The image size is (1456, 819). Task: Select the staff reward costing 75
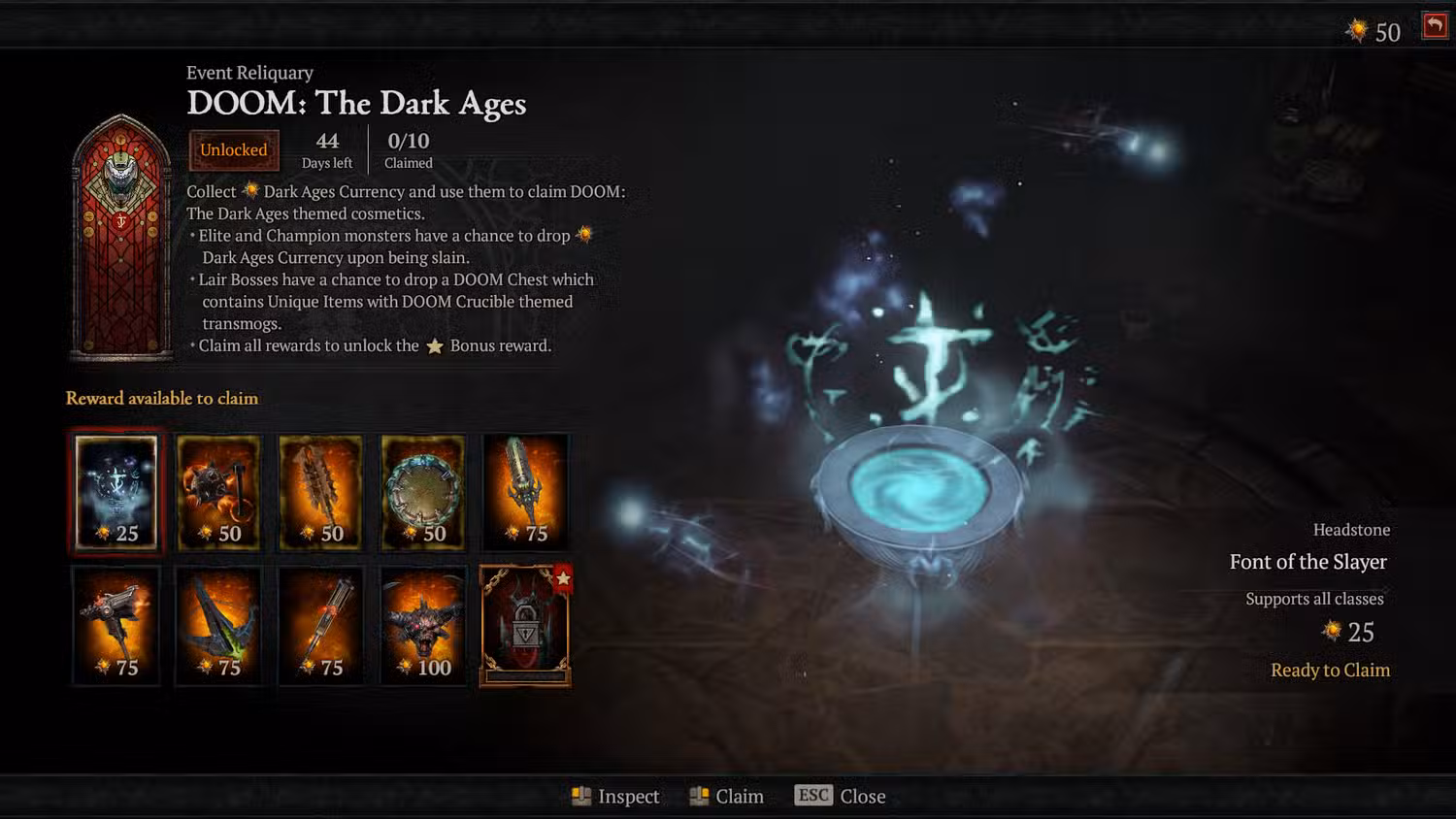320,626
